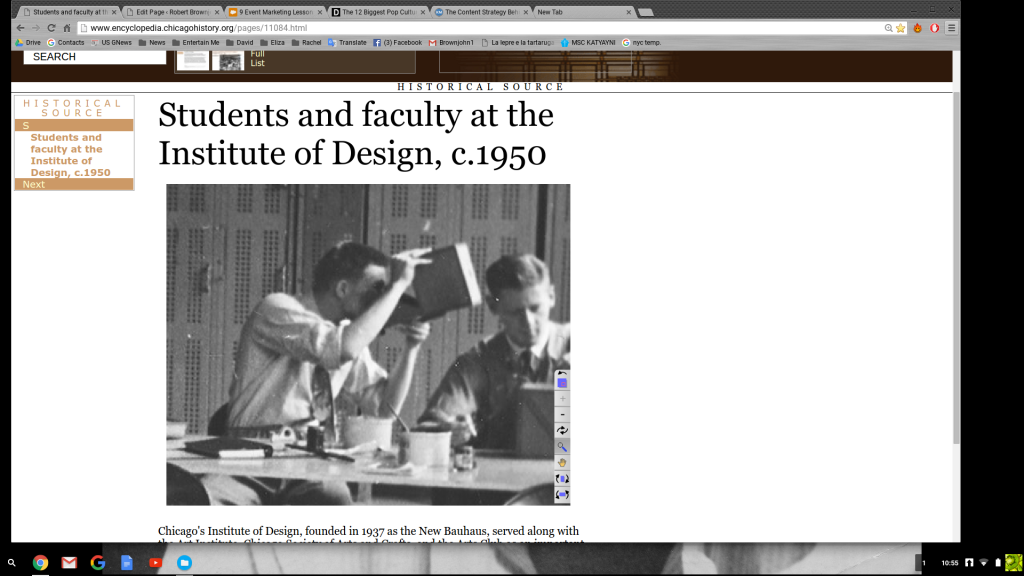Screen dimensions: 1024x576
Task: Open a new tab with the new-tab button
Action: coord(645,12)
